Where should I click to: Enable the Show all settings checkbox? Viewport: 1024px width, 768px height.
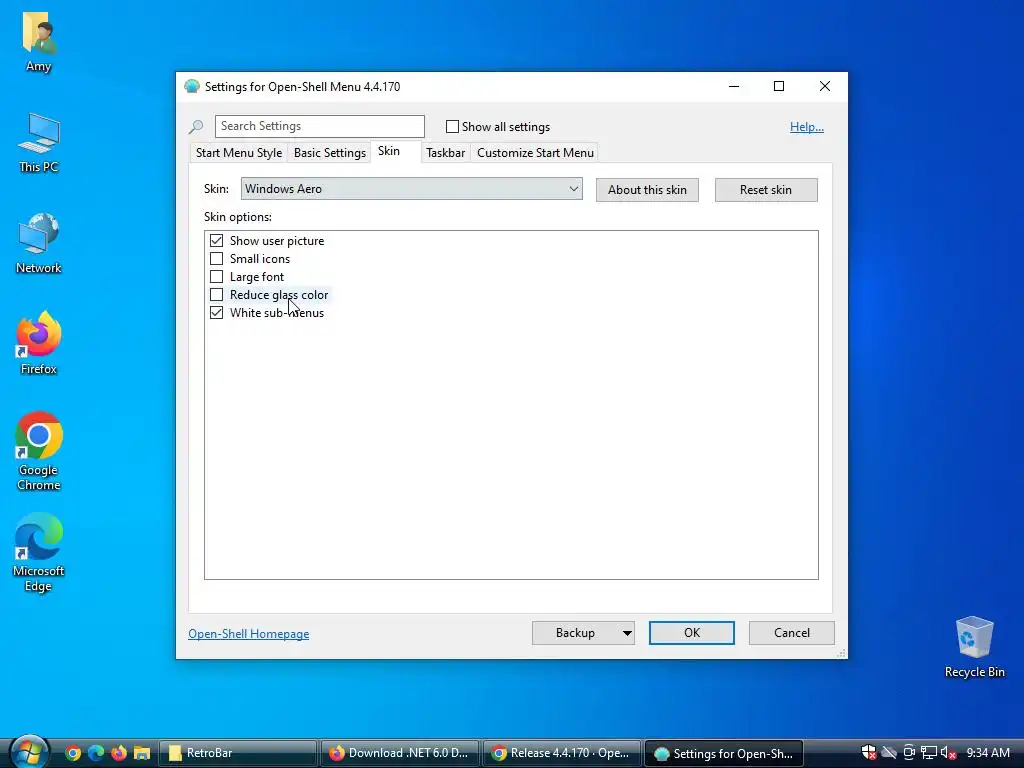coord(452,127)
